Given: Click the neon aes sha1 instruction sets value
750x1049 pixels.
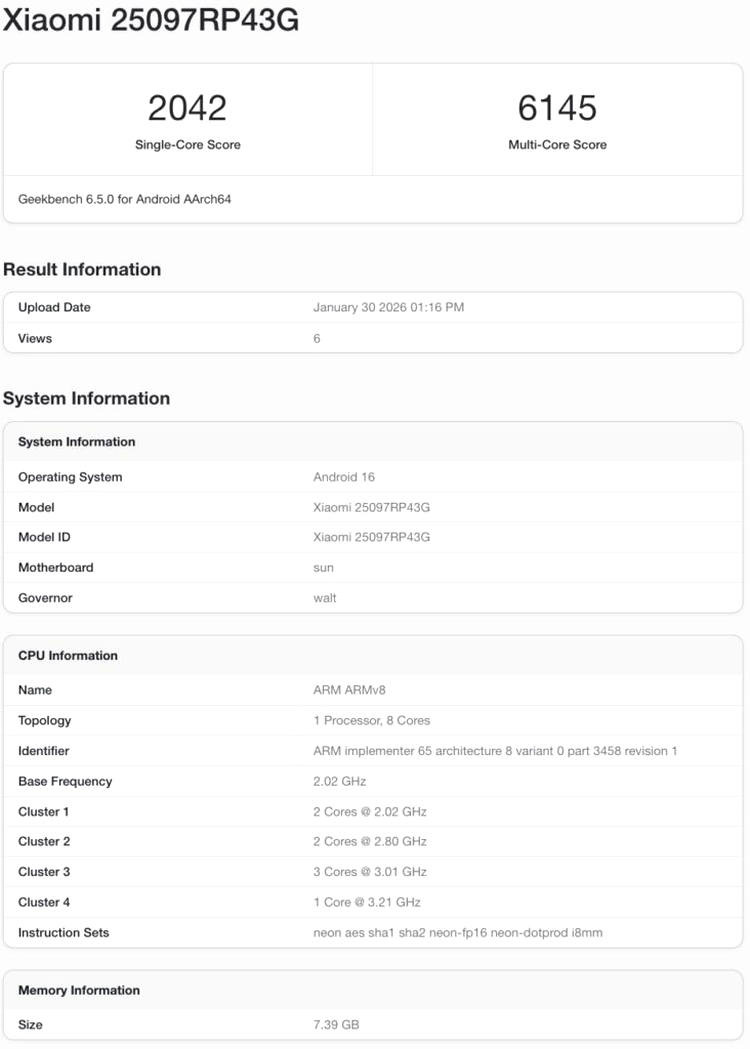Looking at the screenshot, I should point(458,933).
